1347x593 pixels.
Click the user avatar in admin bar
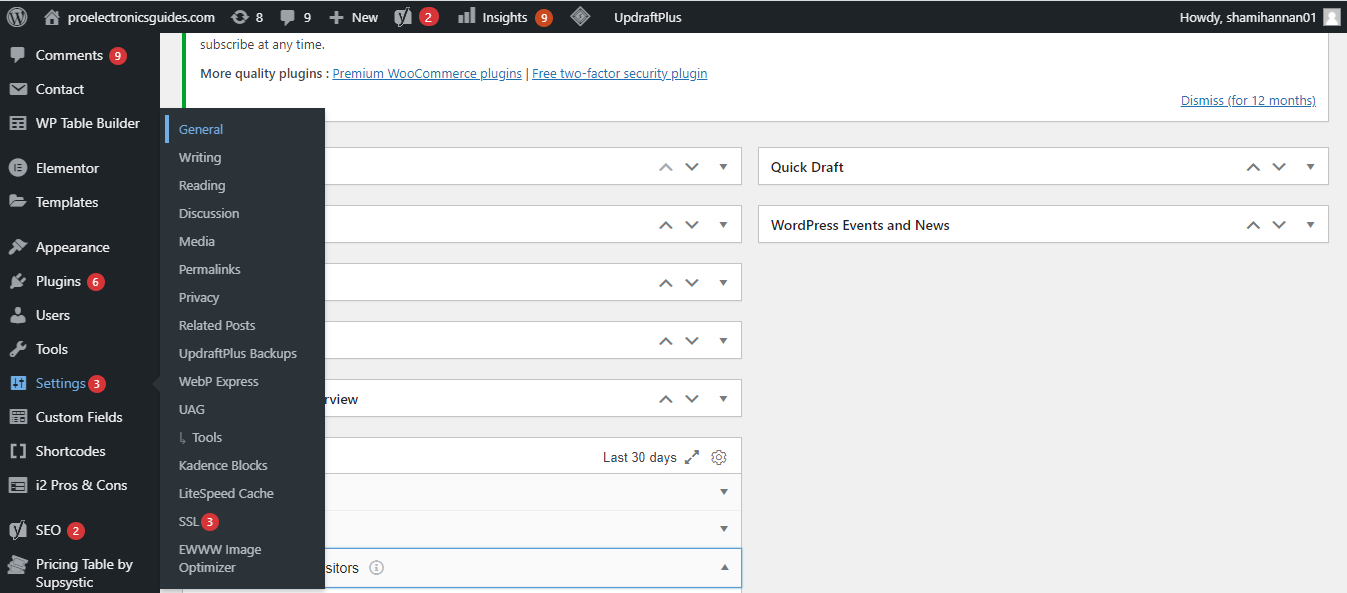1331,17
